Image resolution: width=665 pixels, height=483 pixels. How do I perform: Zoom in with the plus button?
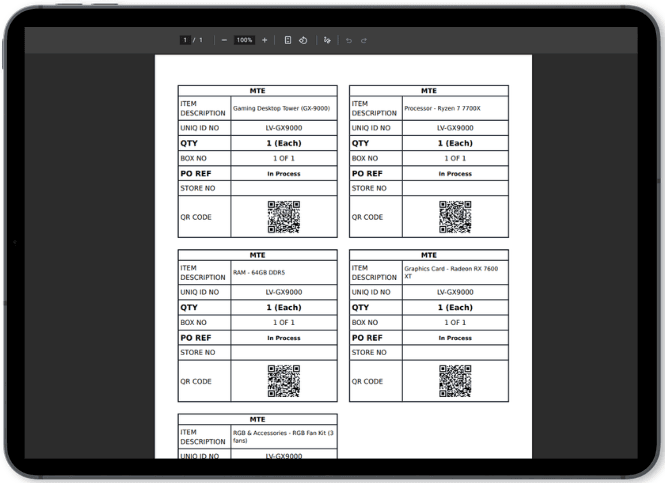click(265, 40)
